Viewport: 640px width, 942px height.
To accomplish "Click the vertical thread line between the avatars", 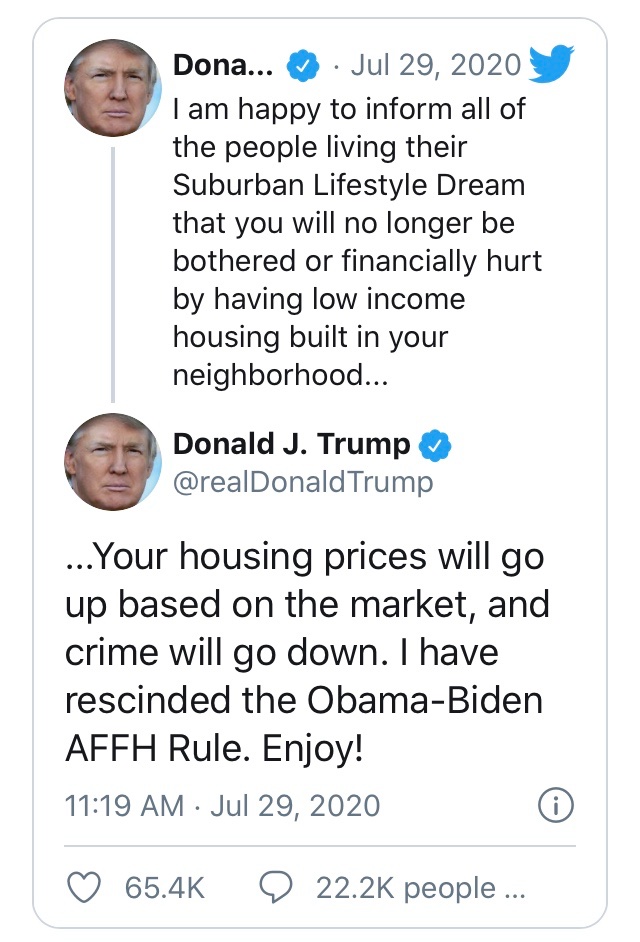I will point(112,272).
